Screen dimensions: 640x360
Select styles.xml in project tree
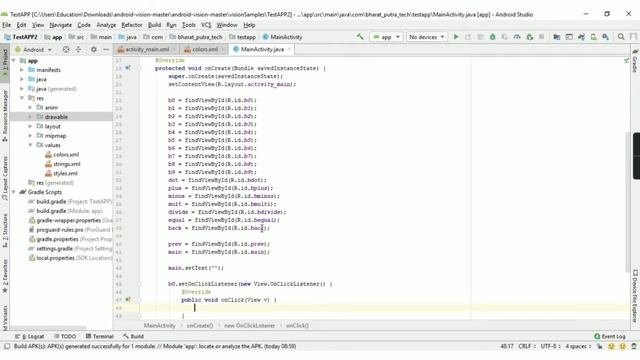tap(65, 173)
